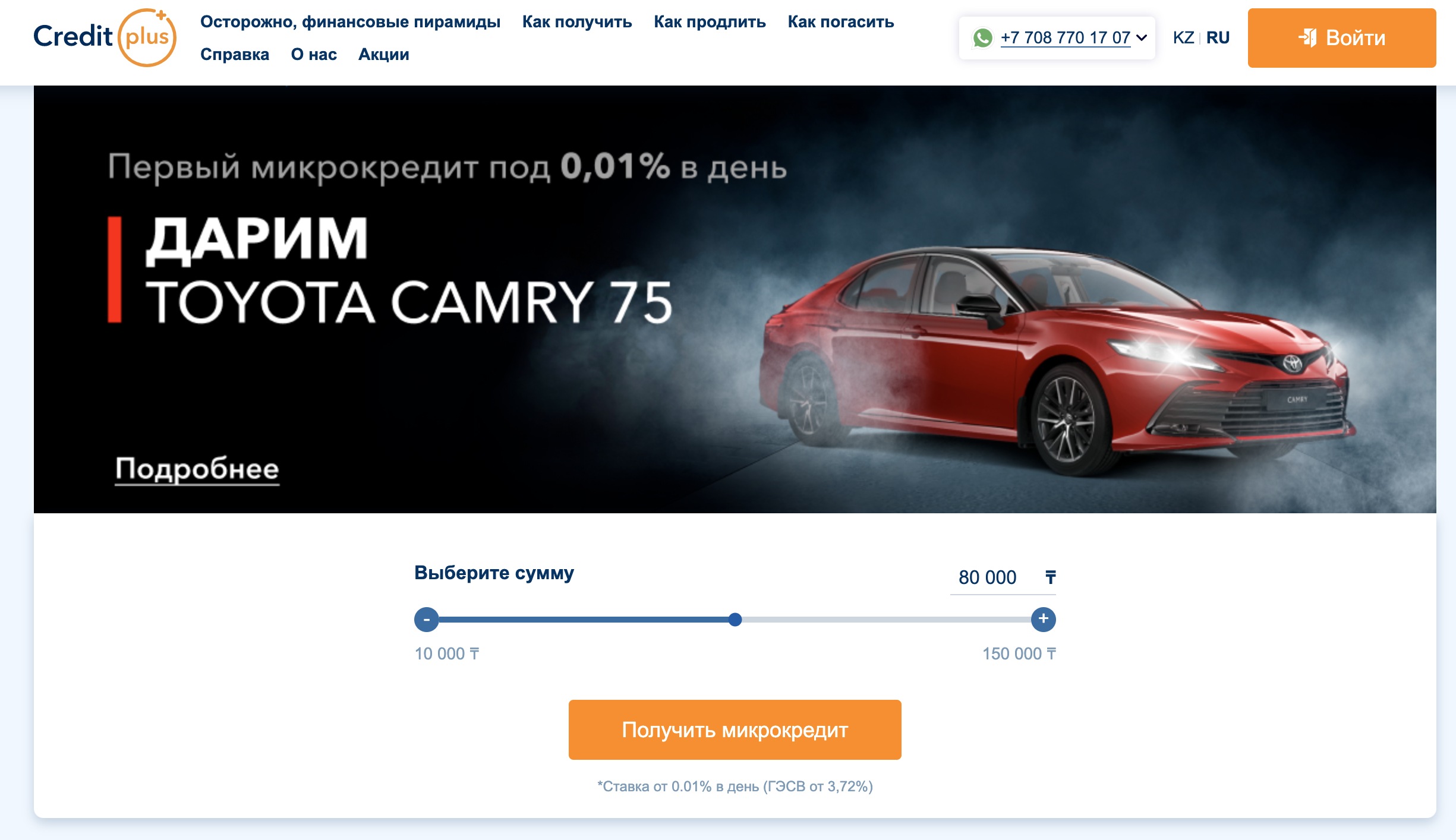Viewport: 1456px width, 840px height.
Task: Decrease loan amount with minus button
Action: pos(427,620)
